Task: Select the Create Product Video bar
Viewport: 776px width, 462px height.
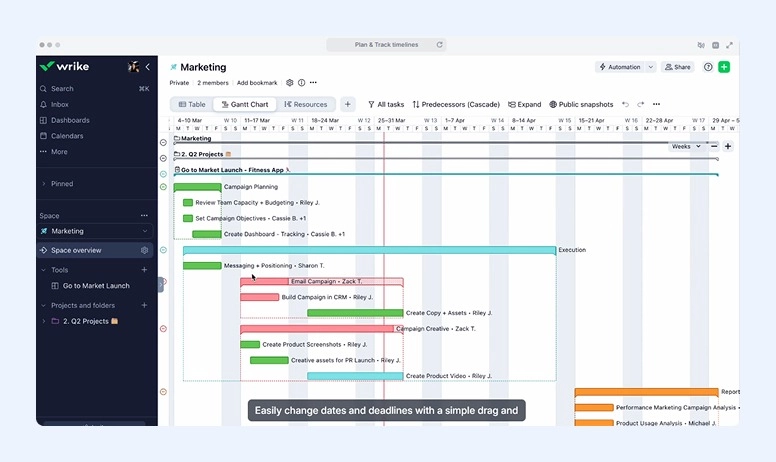Action: point(355,376)
